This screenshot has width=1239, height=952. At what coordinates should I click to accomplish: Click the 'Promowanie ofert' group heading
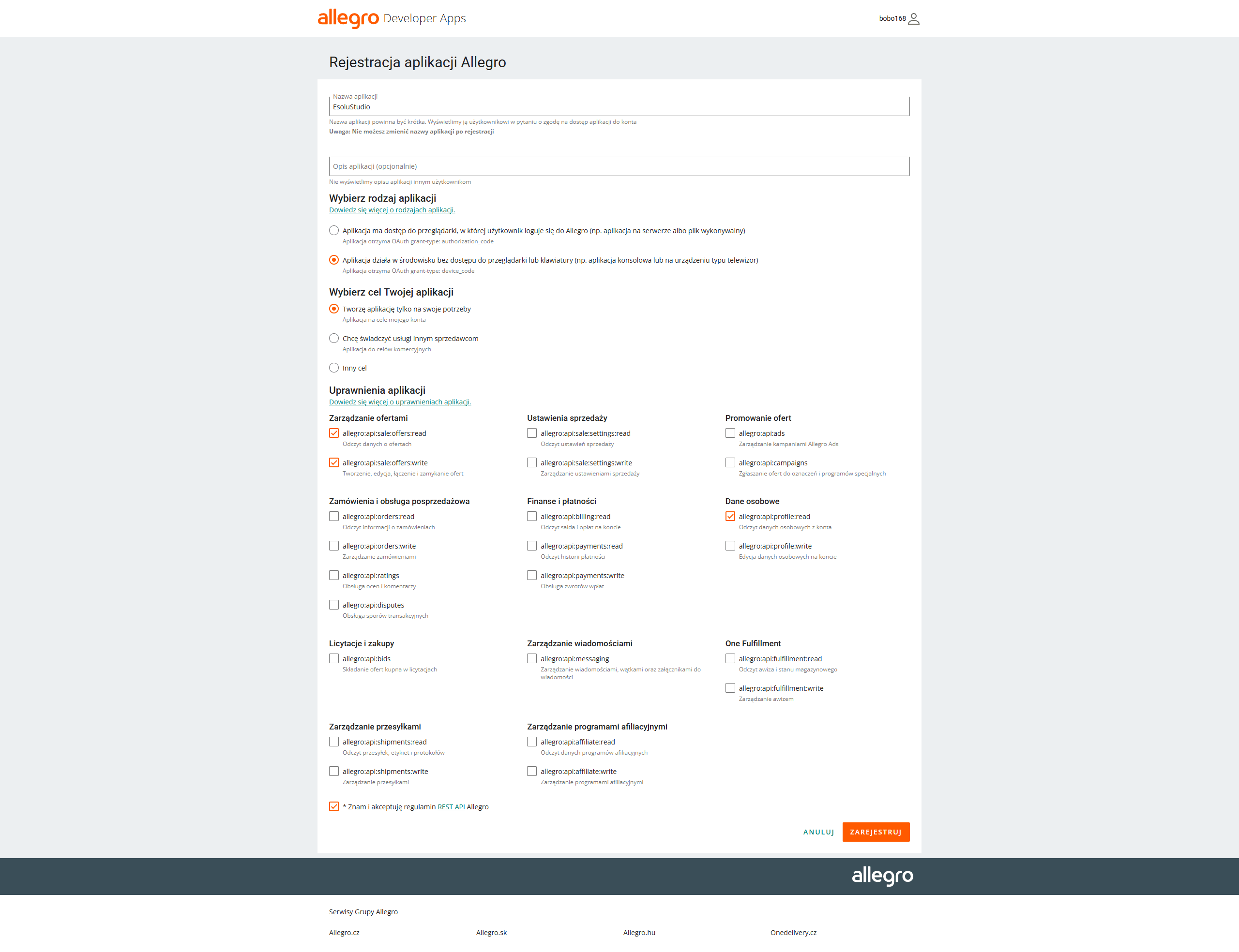point(758,418)
